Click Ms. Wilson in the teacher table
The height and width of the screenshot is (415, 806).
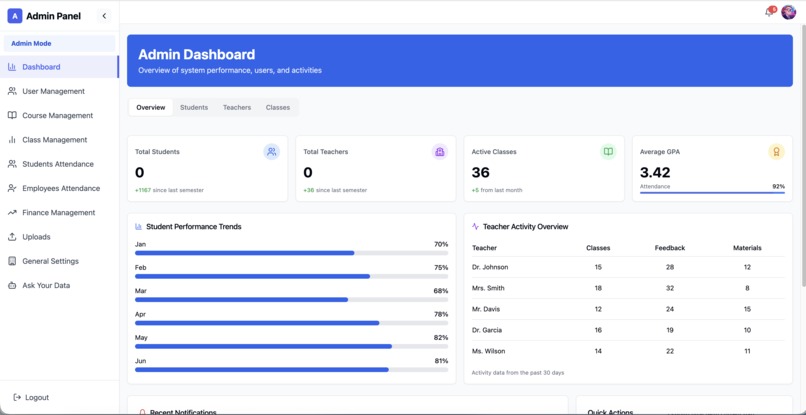tap(488, 351)
